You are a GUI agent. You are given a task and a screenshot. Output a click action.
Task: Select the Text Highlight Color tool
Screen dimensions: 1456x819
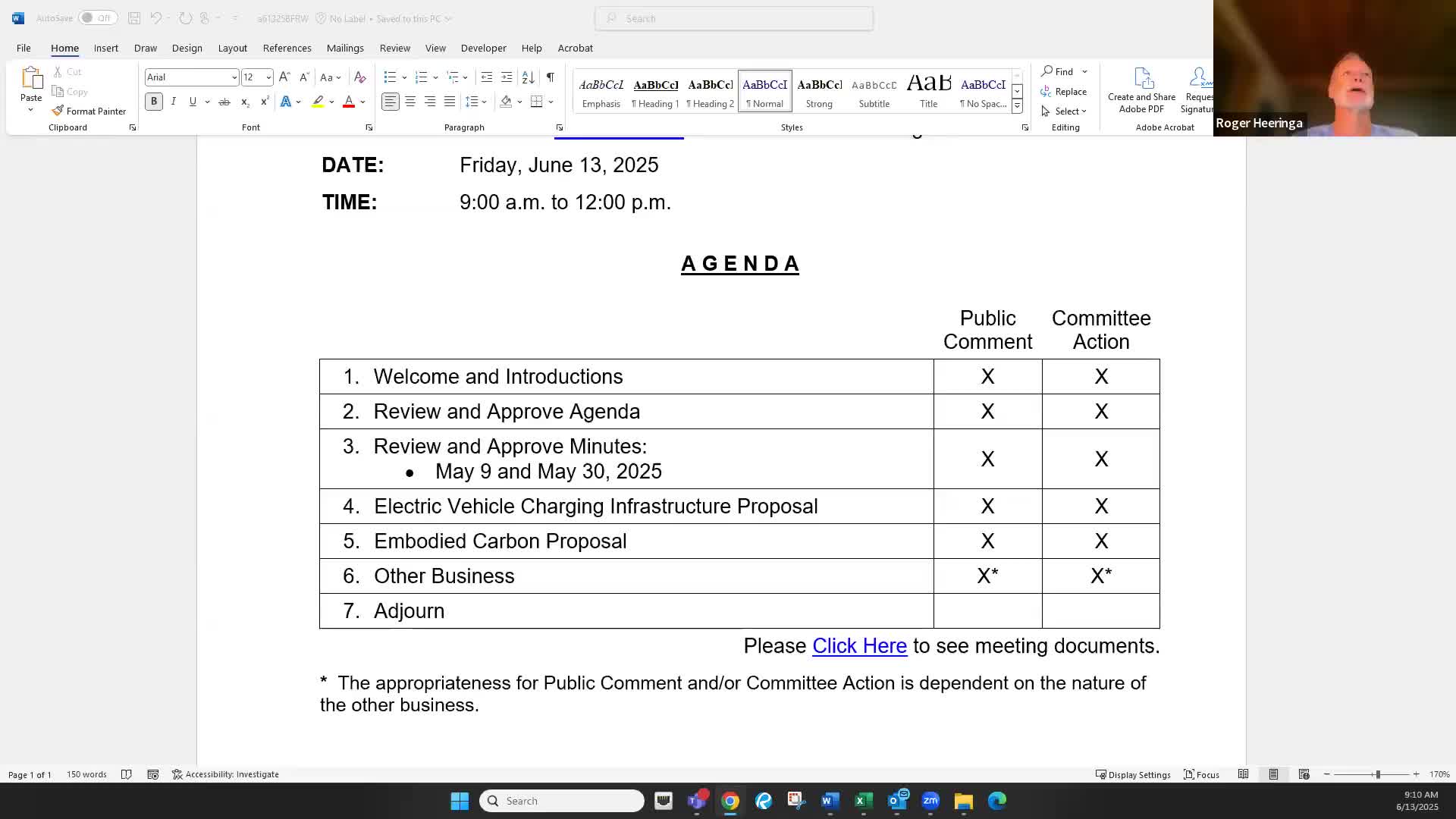318,101
